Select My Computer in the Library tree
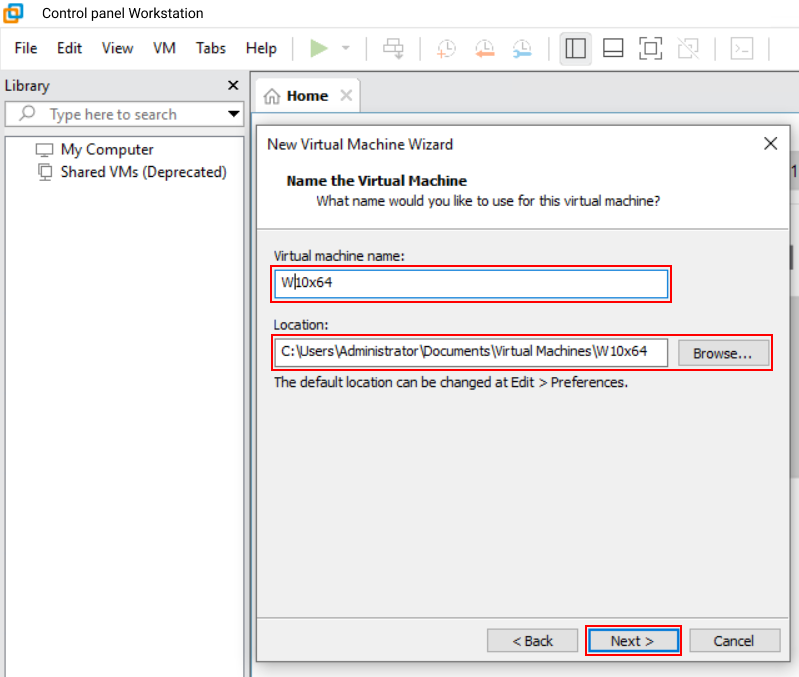This screenshot has width=799, height=677. click(107, 149)
